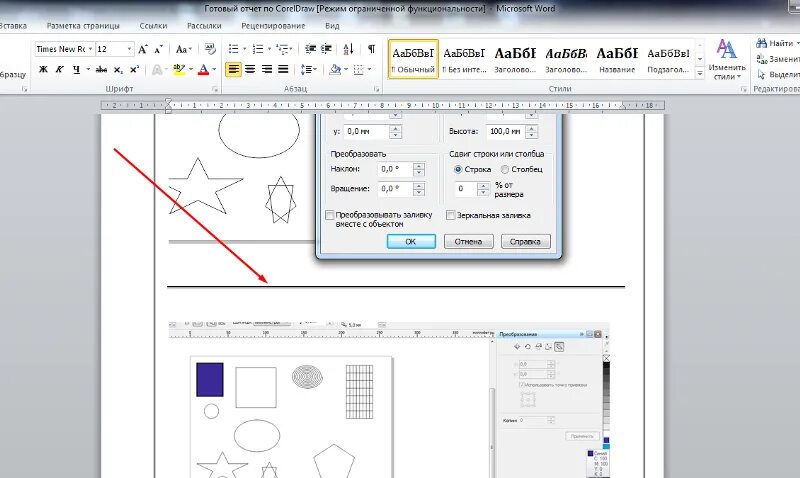Expand the highlight color dropdown arrow

click(191, 69)
